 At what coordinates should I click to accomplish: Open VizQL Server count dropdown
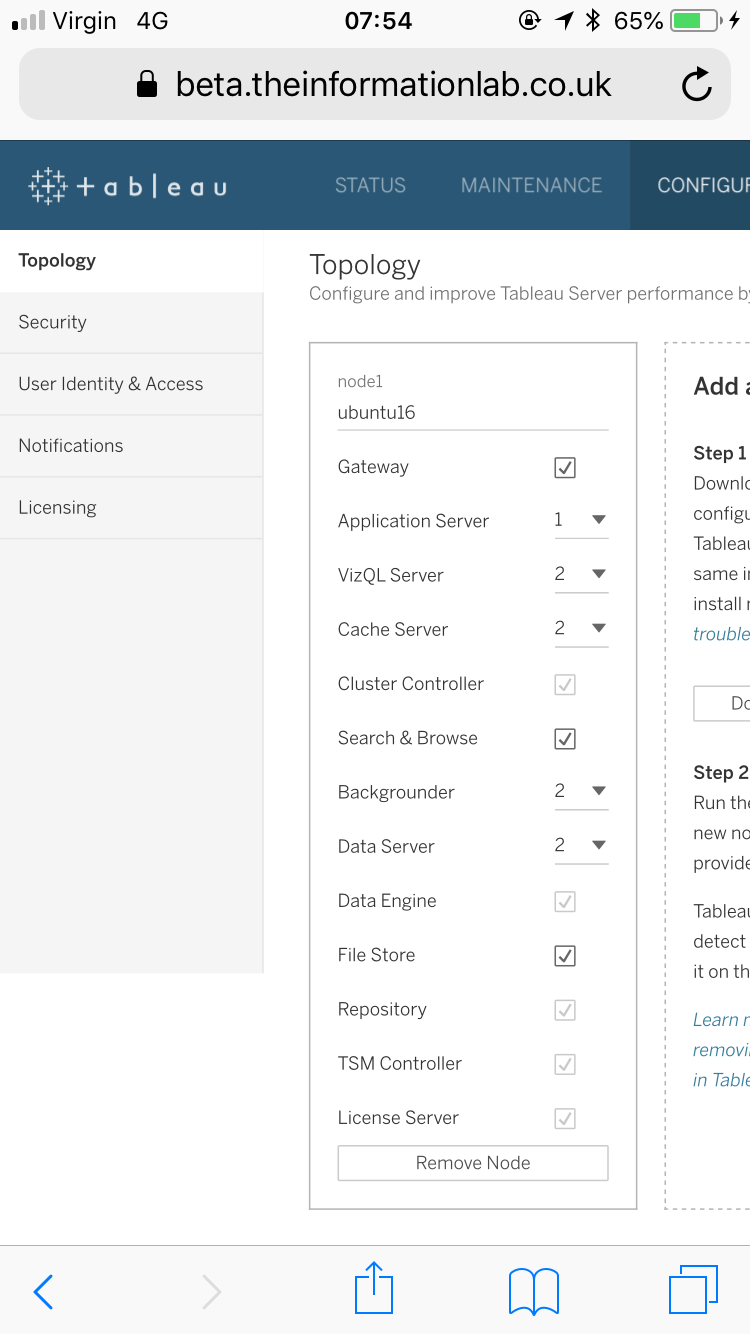[x=581, y=574]
